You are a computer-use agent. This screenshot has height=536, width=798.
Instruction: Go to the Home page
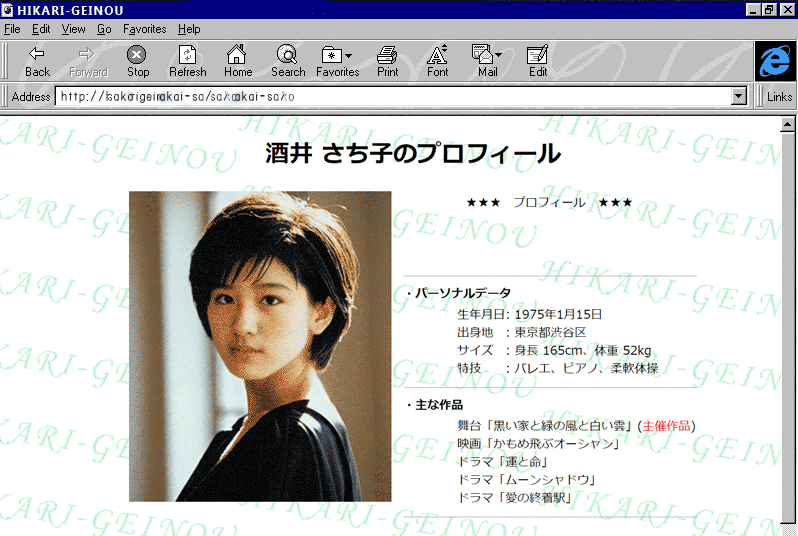(x=238, y=60)
